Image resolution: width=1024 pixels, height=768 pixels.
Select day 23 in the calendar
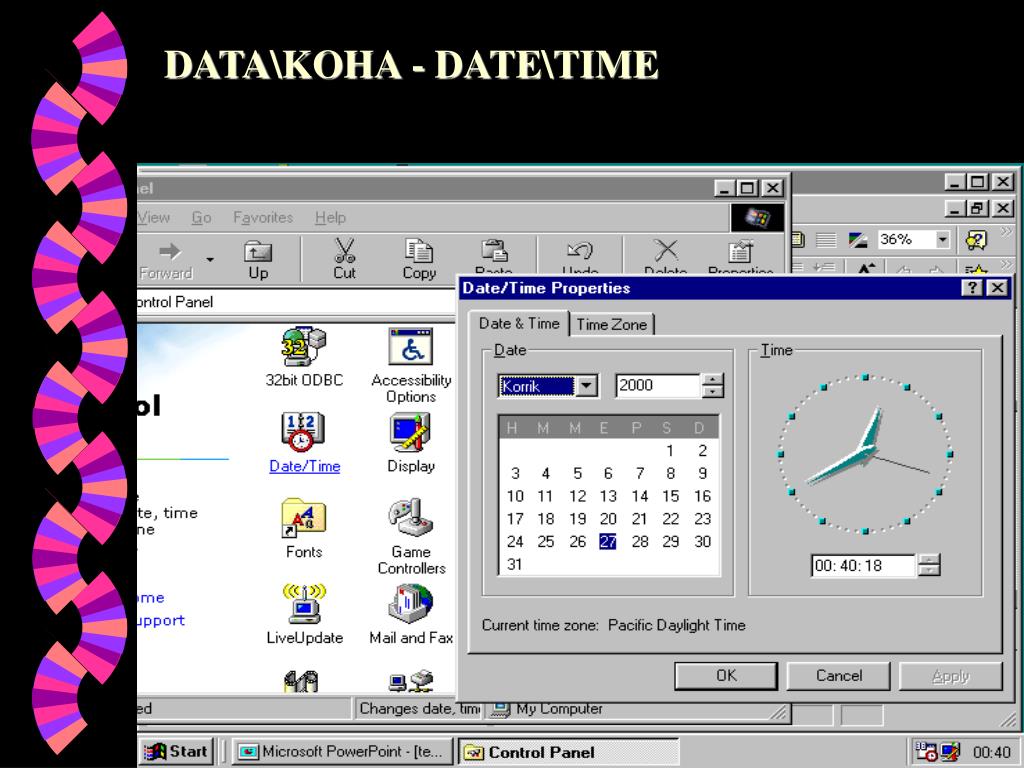coord(702,519)
